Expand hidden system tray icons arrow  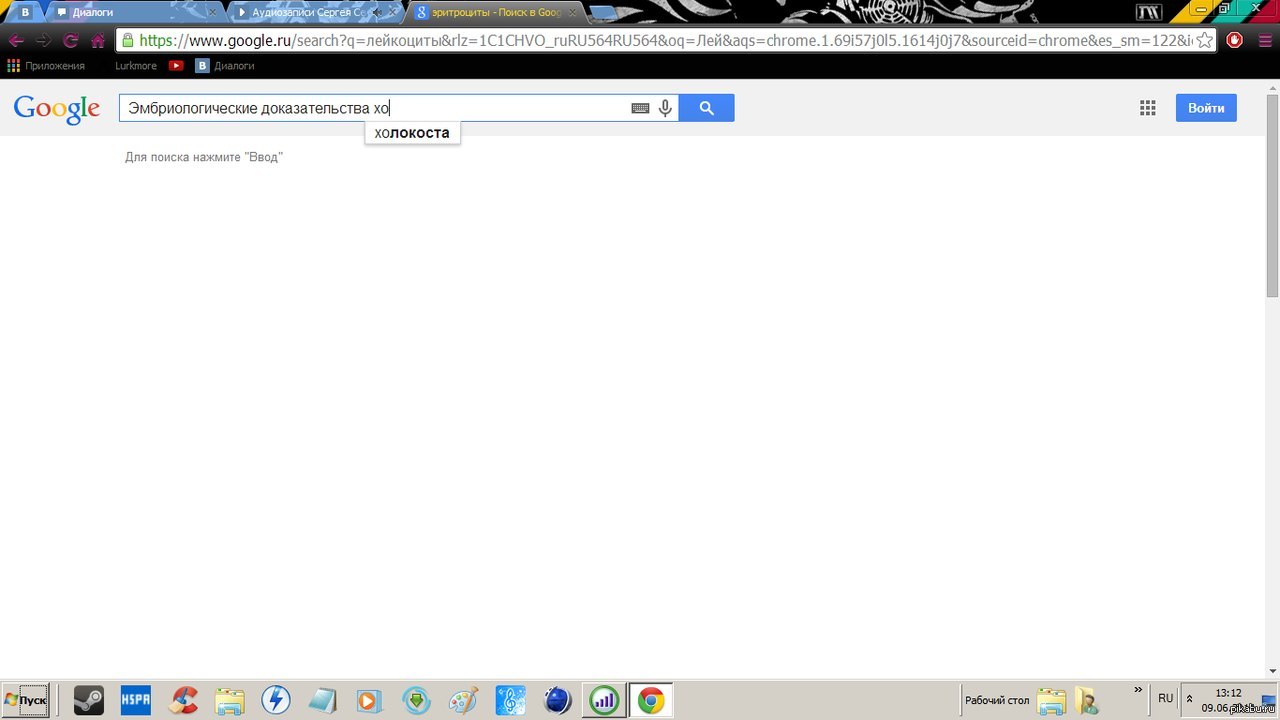click(1189, 699)
